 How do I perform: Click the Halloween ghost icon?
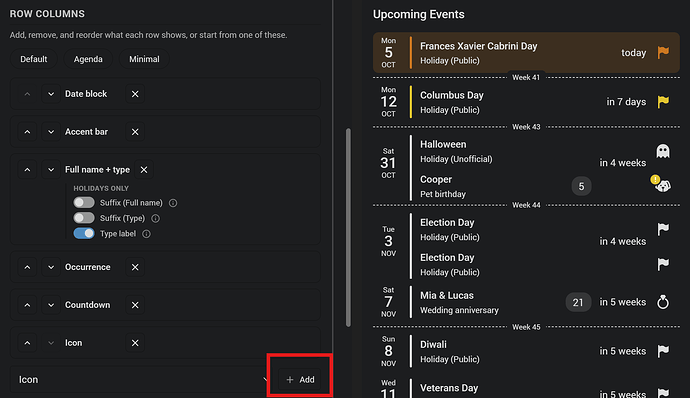click(x=663, y=151)
